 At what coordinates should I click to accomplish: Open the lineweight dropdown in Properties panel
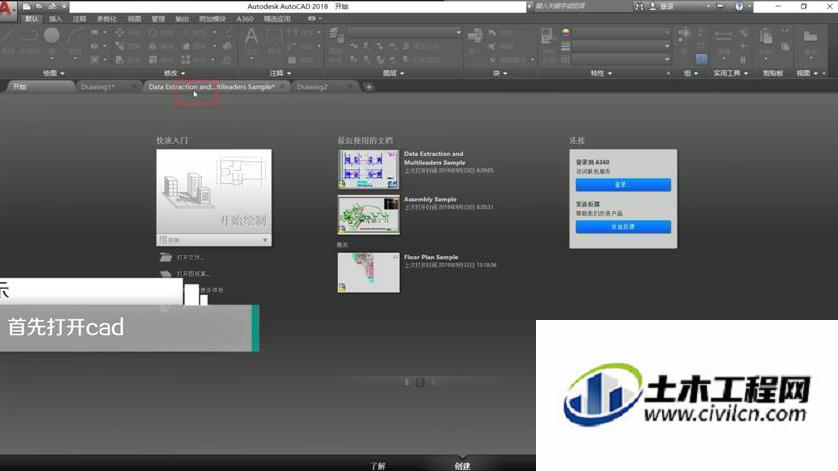622,46
